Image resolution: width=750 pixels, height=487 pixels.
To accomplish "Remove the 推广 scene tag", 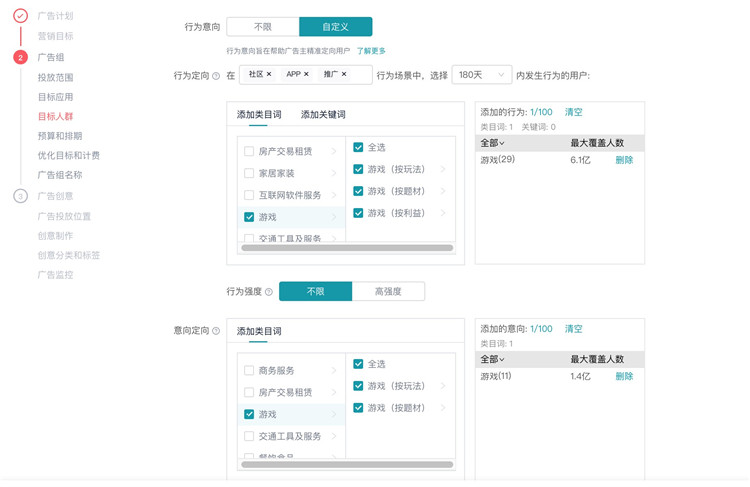I will point(344,75).
